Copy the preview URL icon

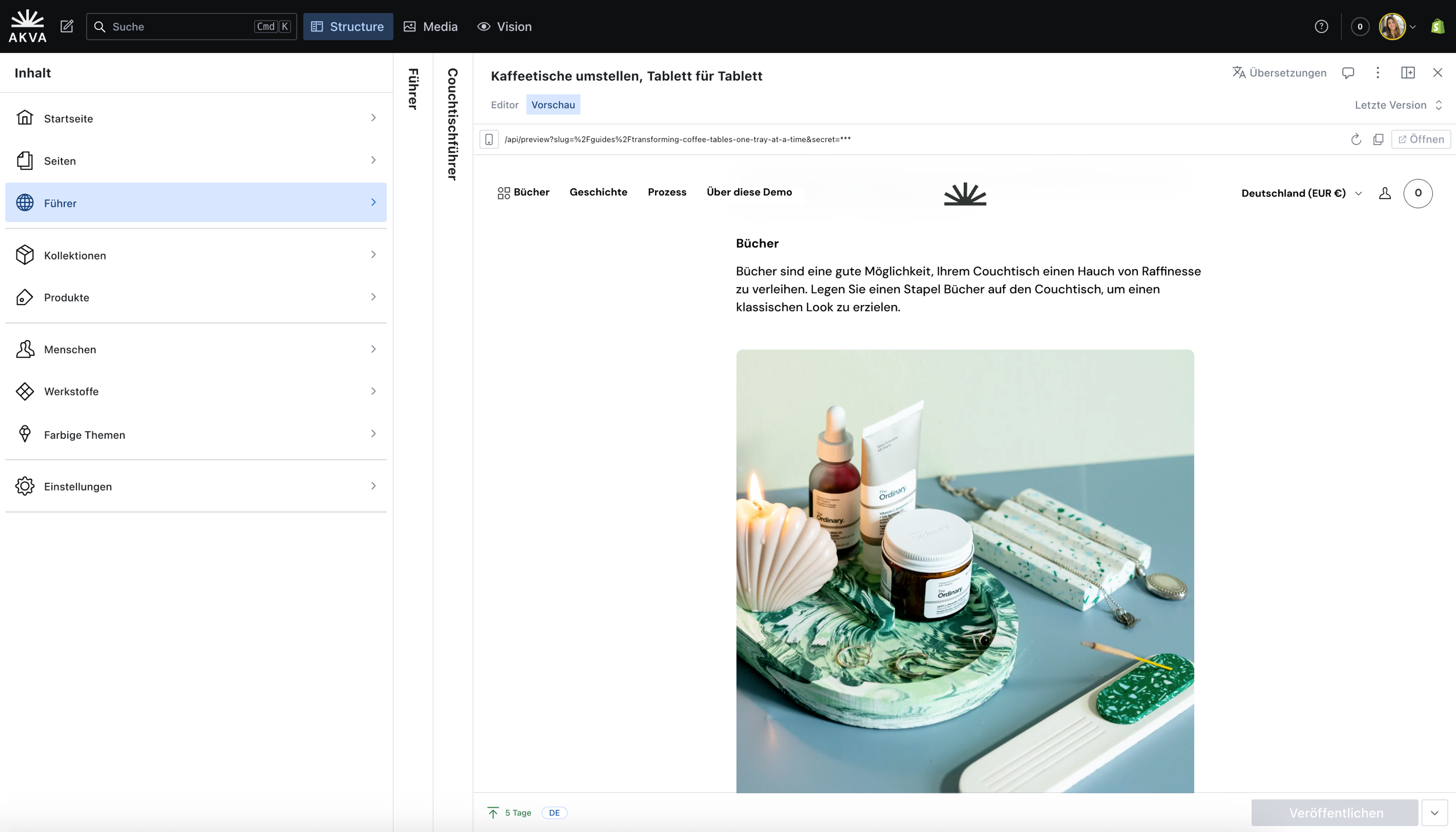click(x=1378, y=140)
